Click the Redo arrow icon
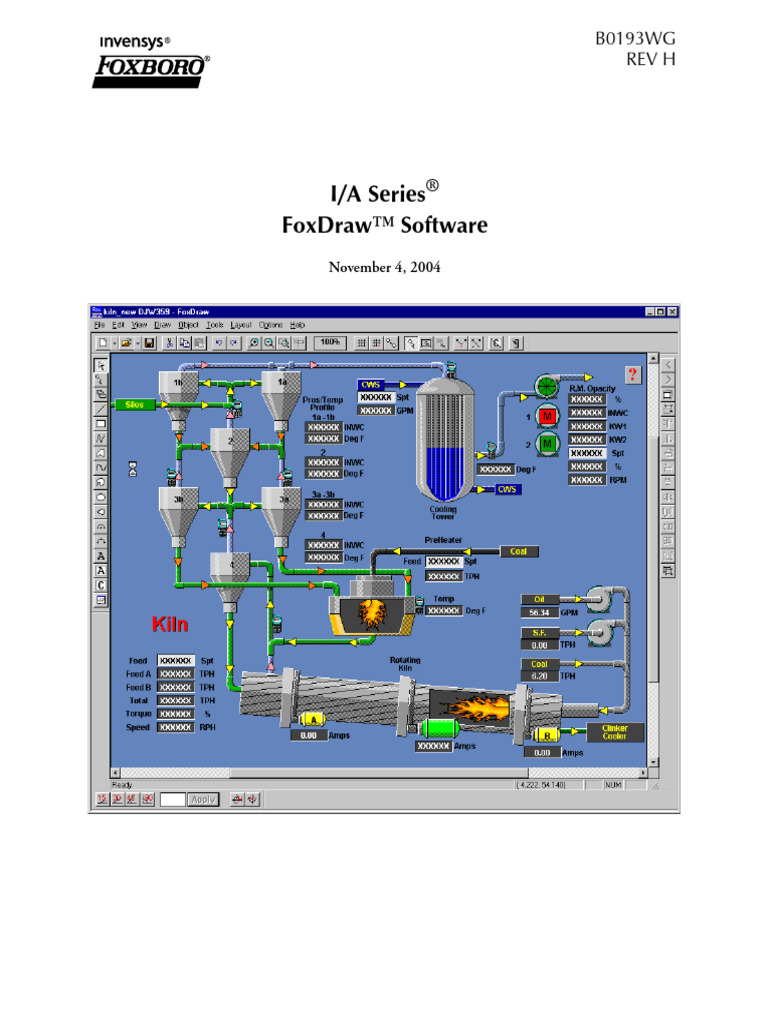The width and height of the screenshot is (768, 1024). click(234, 342)
